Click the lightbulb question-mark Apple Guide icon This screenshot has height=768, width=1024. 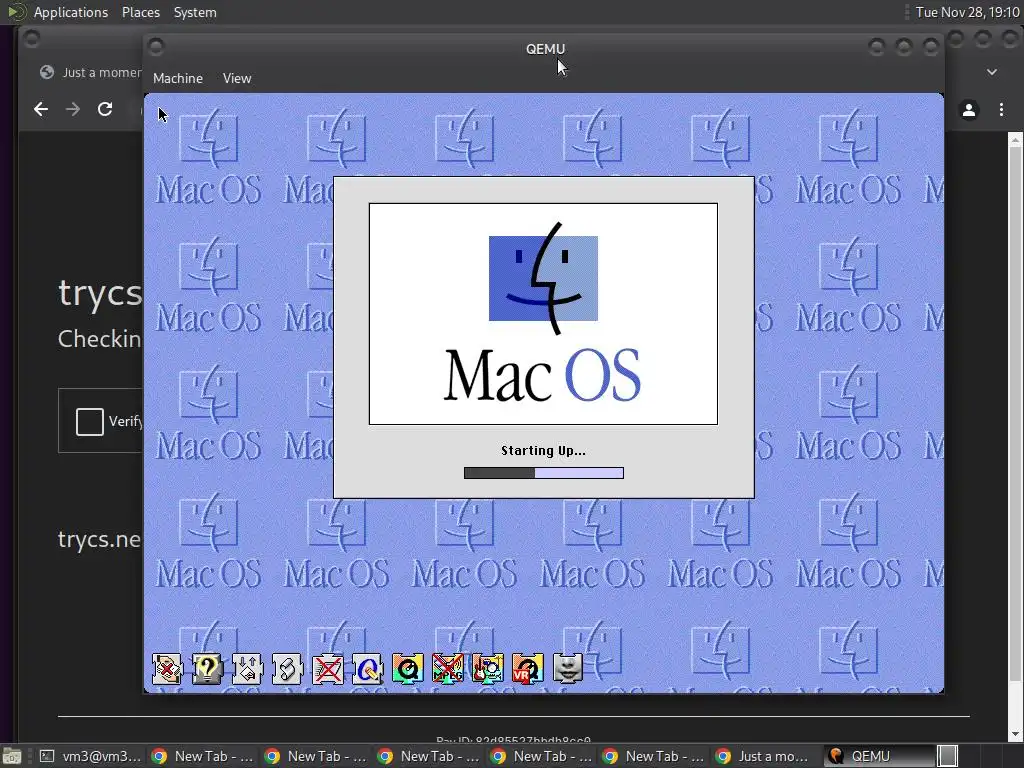pyautogui.click(x=207, y=669)
